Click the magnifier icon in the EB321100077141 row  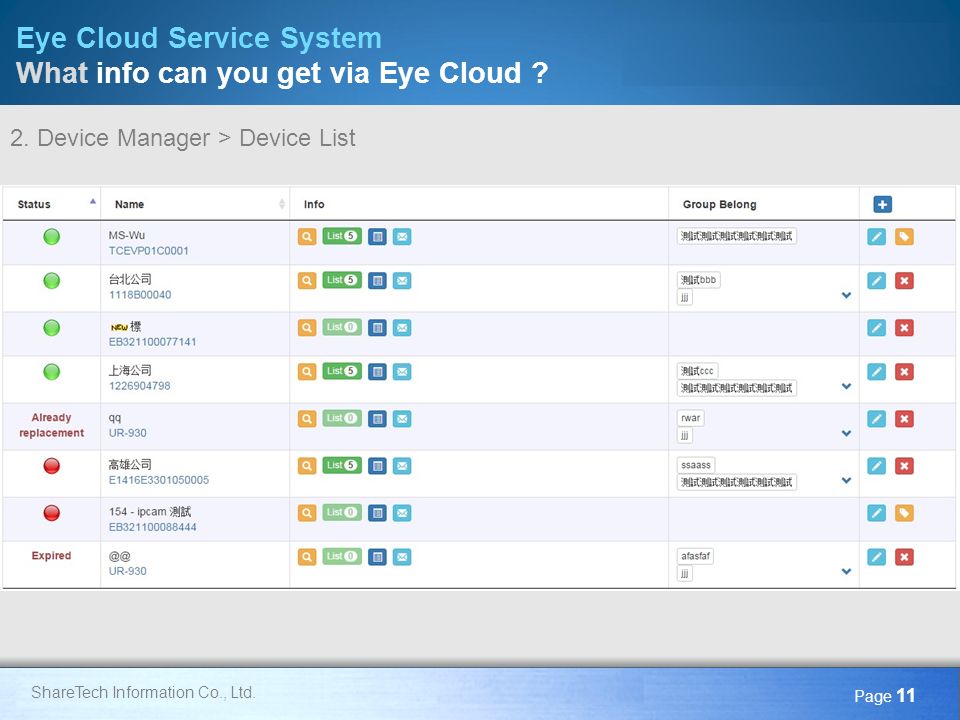tap(307, 328)
